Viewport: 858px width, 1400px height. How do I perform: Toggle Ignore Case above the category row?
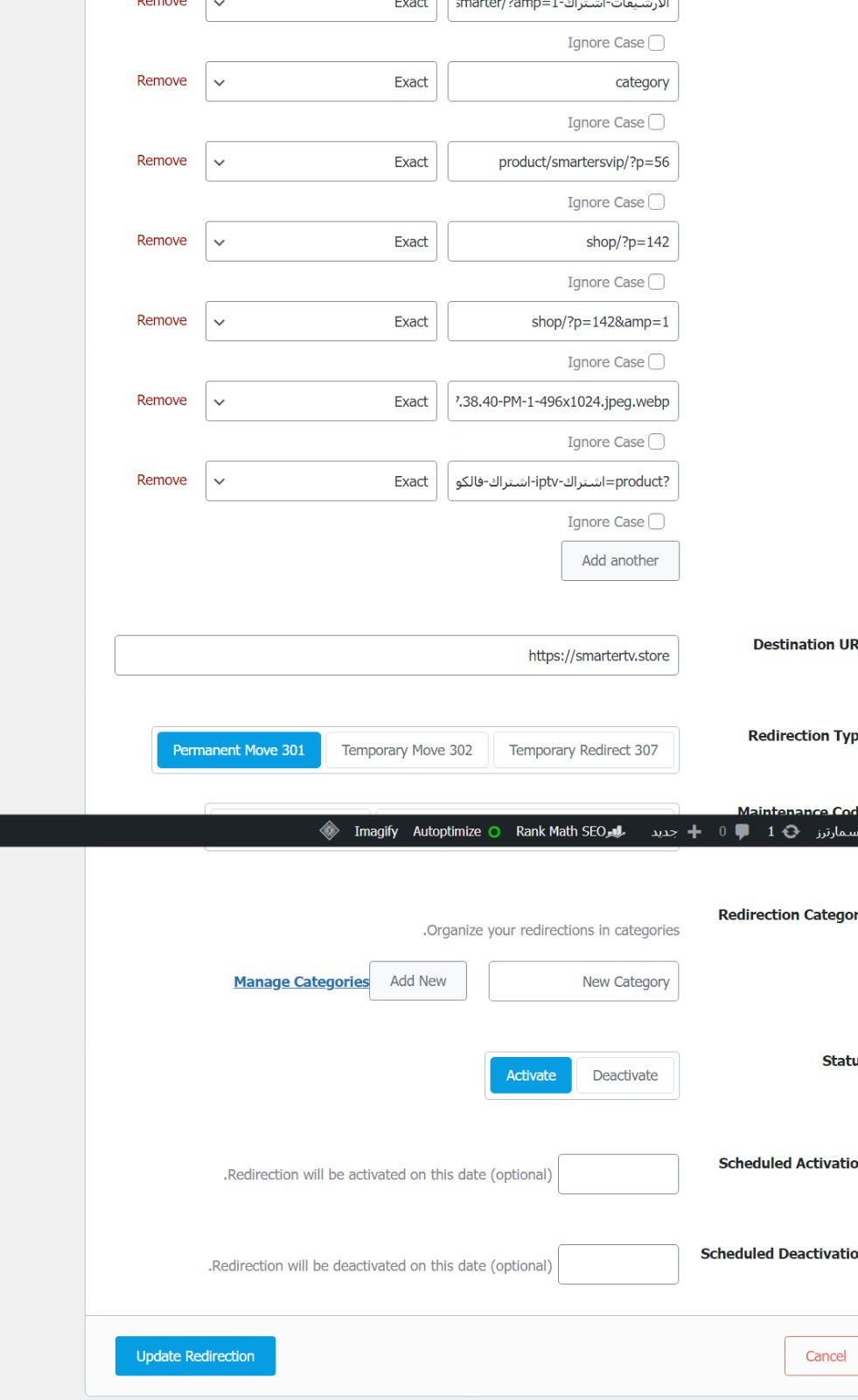[x=656, y=42]
